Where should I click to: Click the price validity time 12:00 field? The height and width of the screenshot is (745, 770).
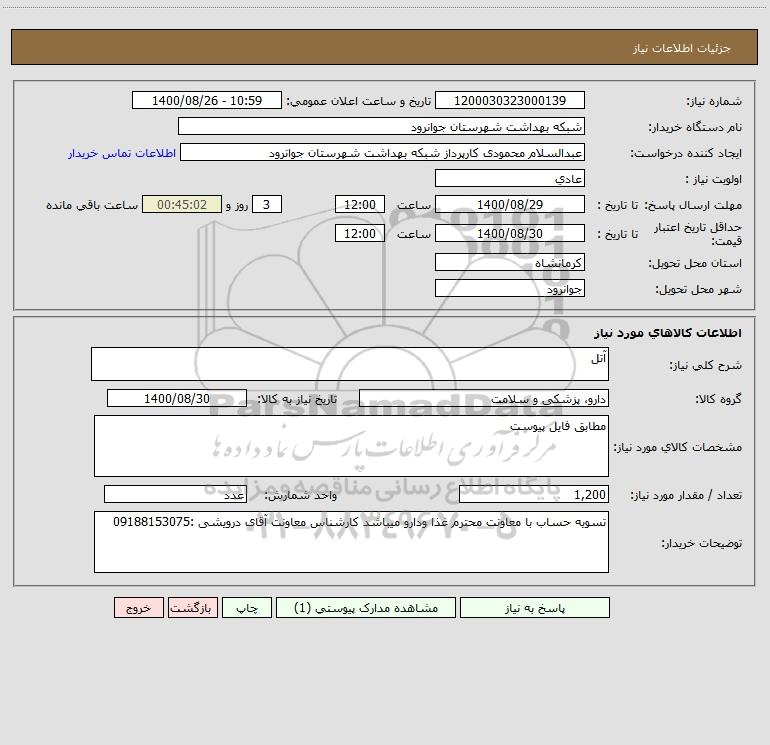pyautogui.click(x=359, y=233)
